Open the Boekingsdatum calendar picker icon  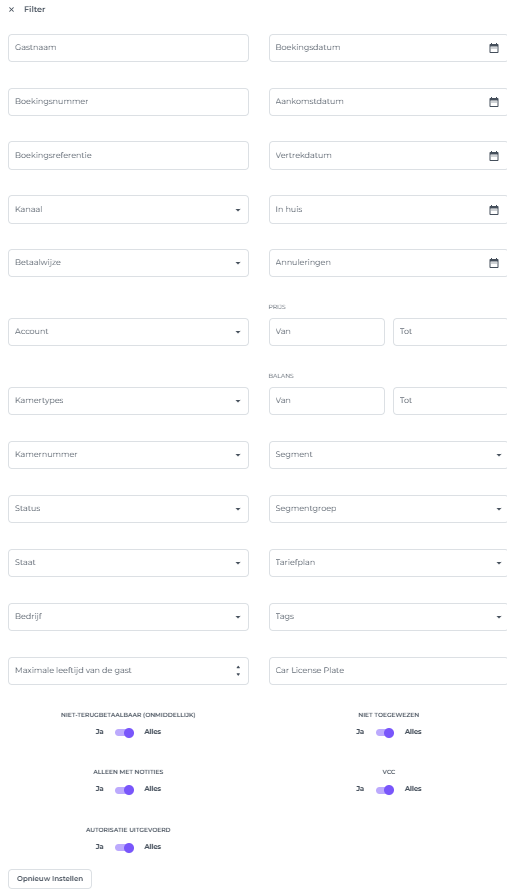494,48
